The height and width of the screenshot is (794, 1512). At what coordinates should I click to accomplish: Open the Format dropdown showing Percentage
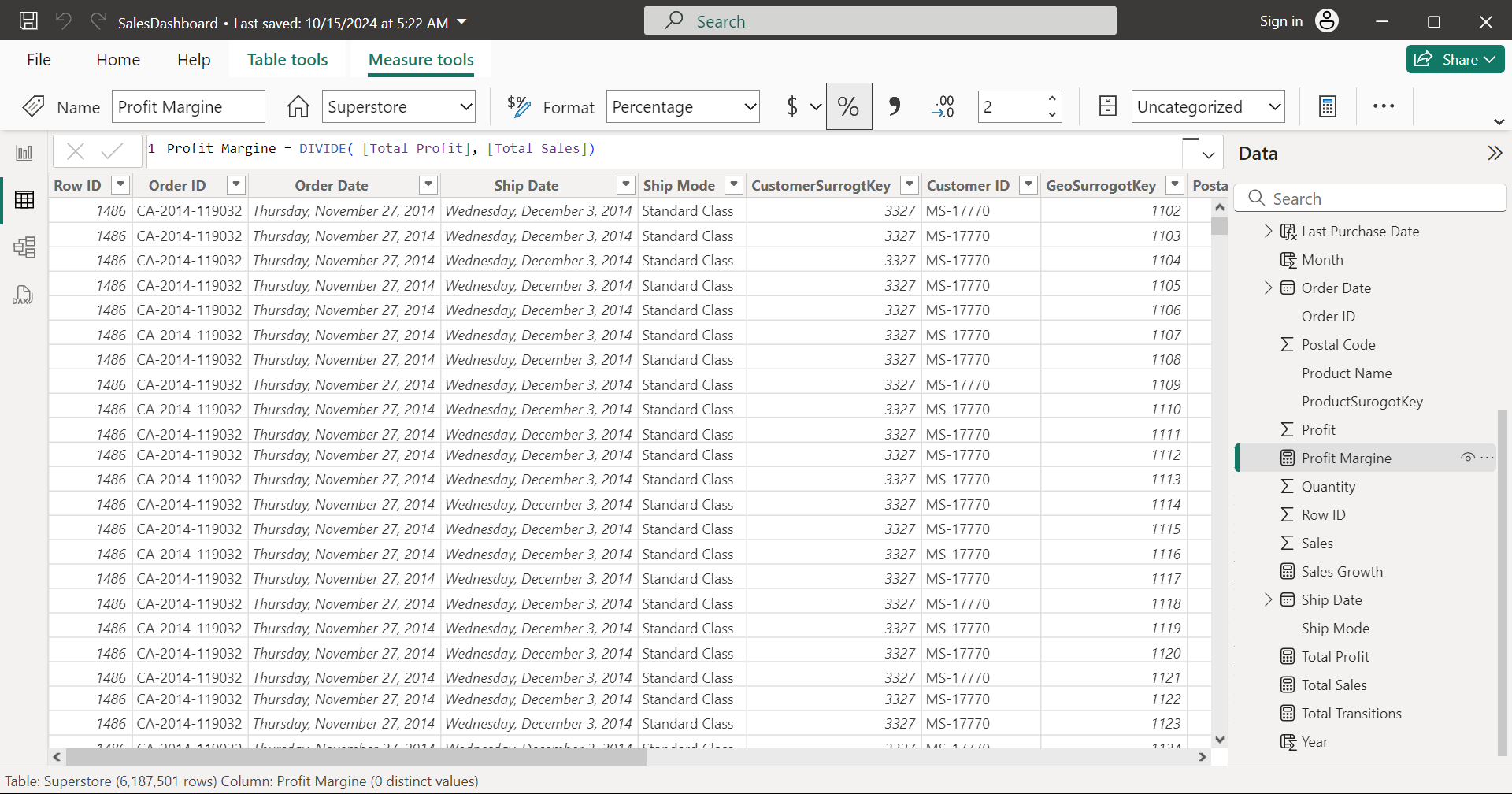pos(683,106)
